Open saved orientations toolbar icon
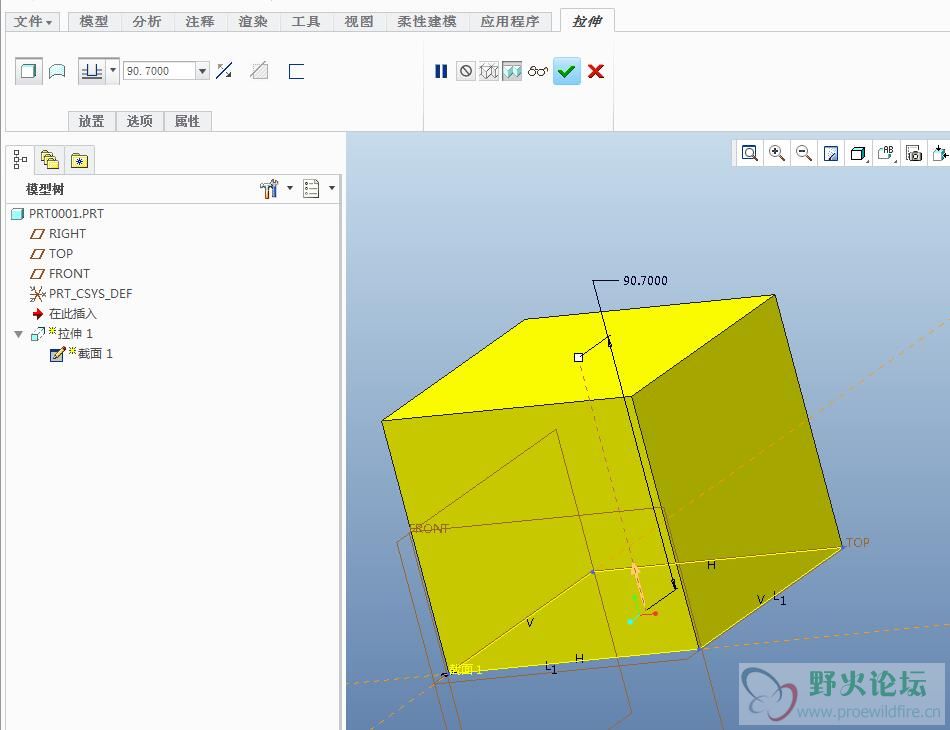The width and height of the screenshot is (950, 730). pos(886,153)
